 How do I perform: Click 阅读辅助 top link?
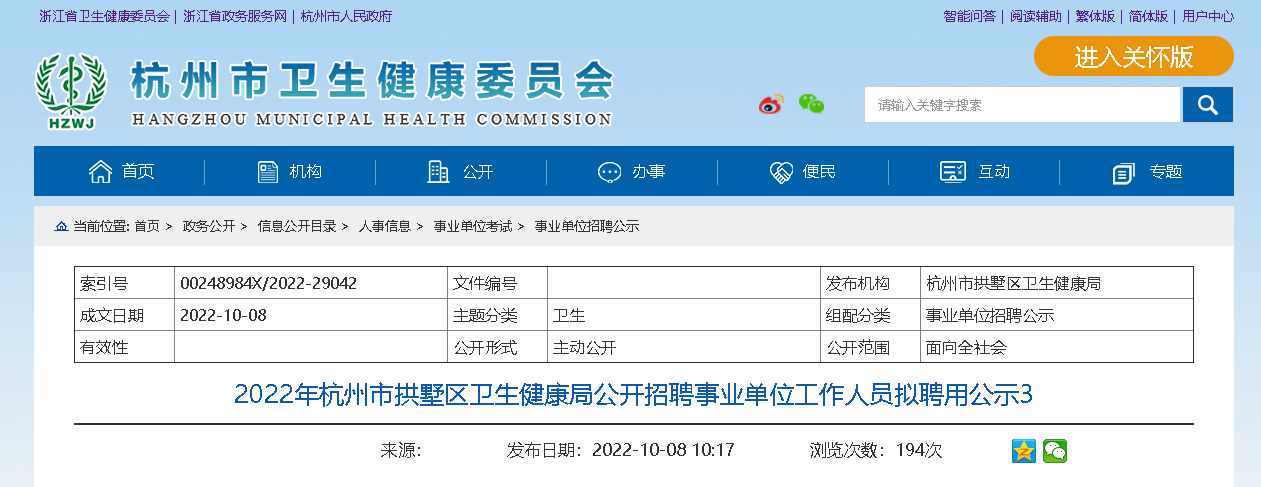pyautogui.click(x=1035, y=17)
